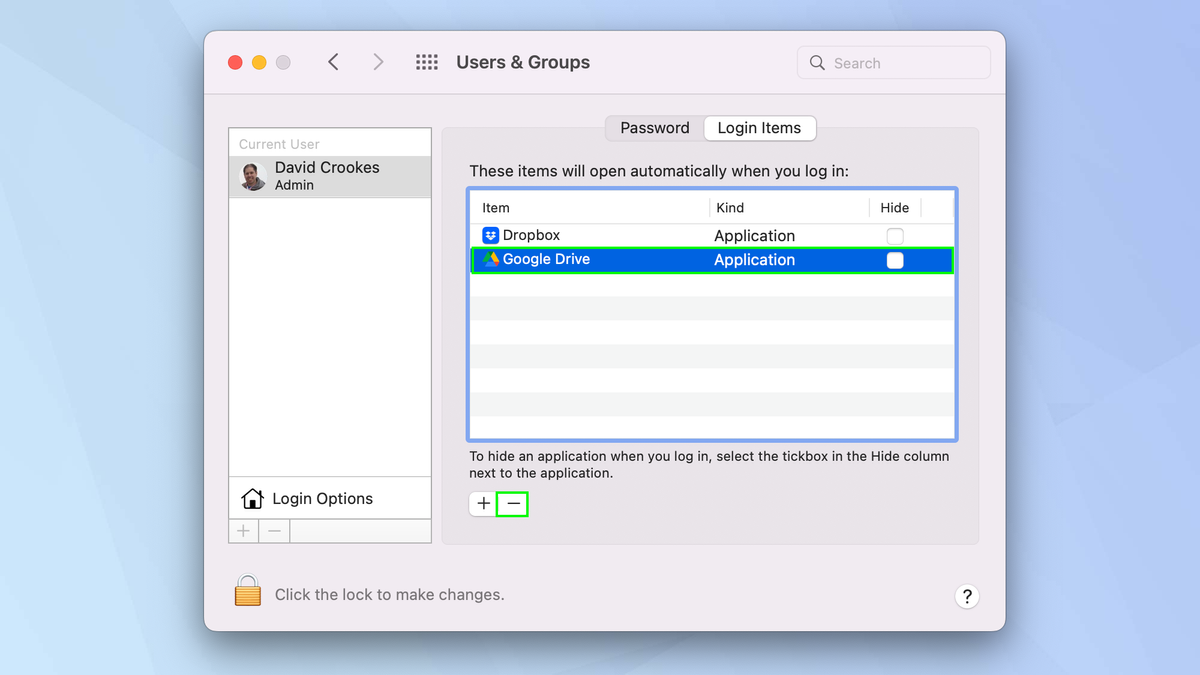1200x675 pixels.
Task: Click inside the Search field
Action: click(x=893, y=62)
